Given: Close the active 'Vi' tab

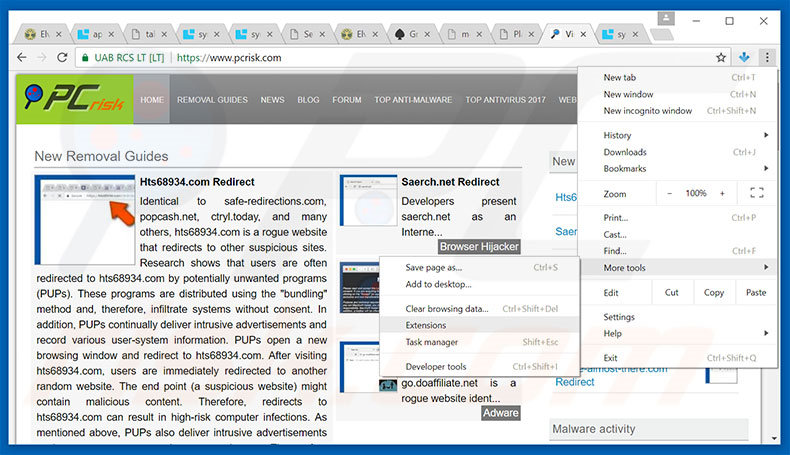Looking at the screenshot, I should coord(583,34).
